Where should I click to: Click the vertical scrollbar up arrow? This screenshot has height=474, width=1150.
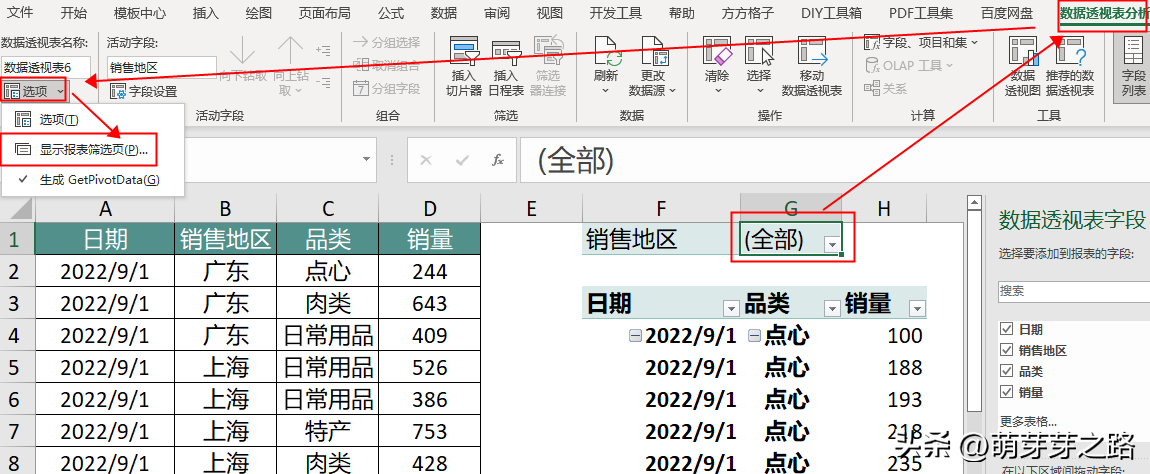coord(974,203)
